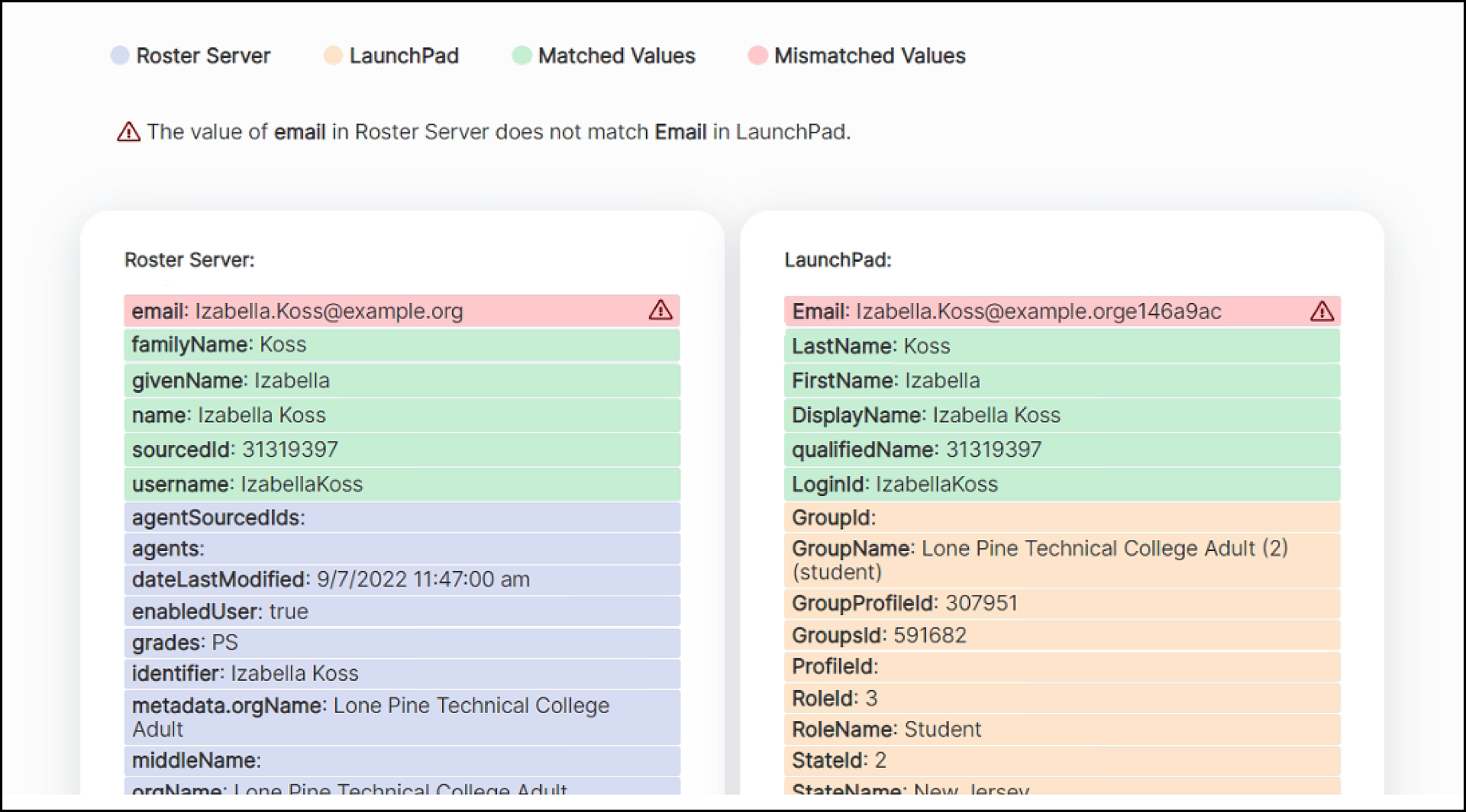Click the Roster Server panel heading
The width and height of the screenshot is (1466, 812).
[x=188, y=259]
